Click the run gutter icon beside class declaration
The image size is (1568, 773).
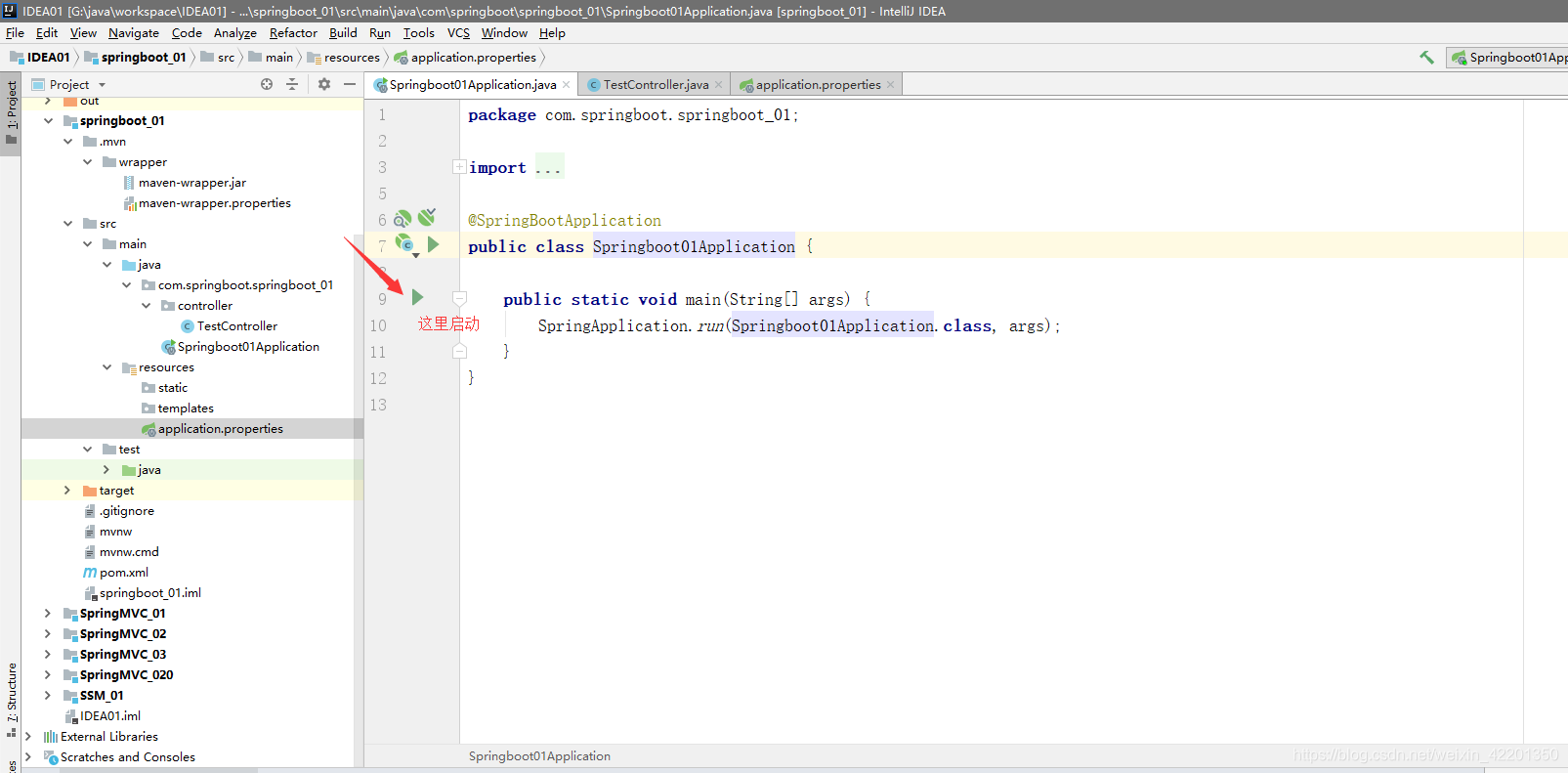click(x=433, y=244)
